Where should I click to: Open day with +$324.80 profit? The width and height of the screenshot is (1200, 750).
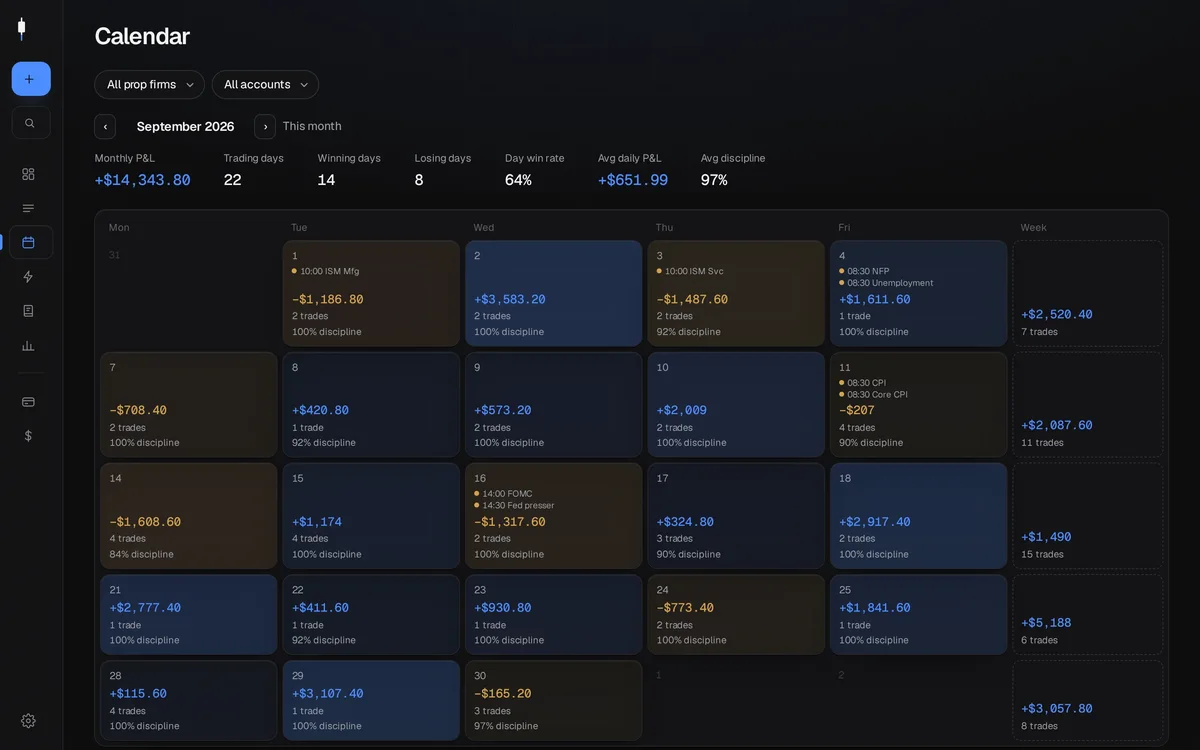[x=736, y=516]
